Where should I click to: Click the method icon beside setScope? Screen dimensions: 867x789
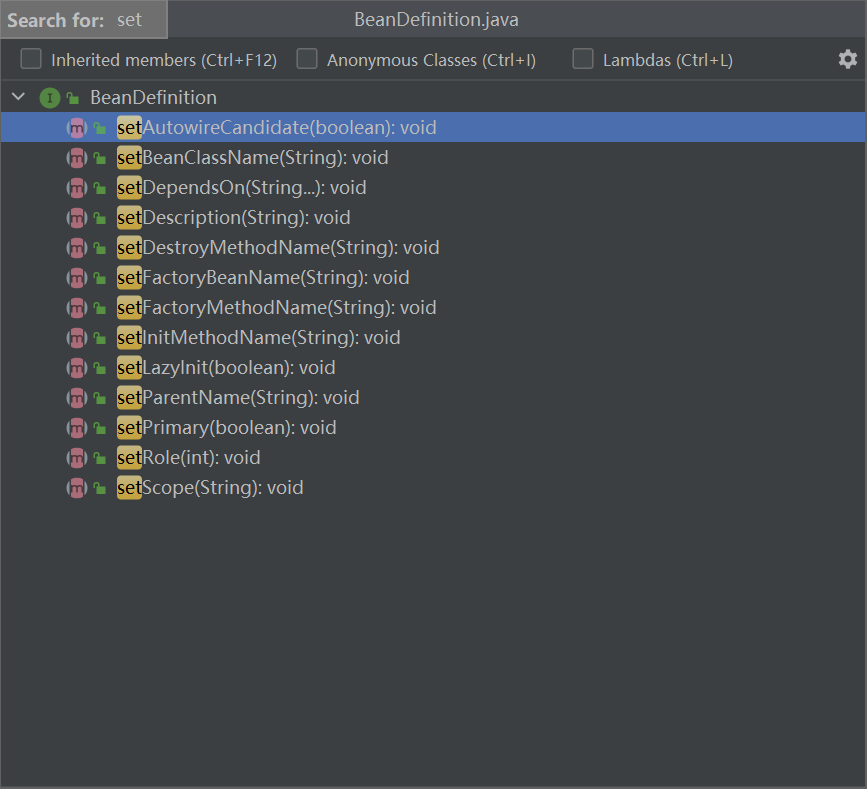pyautogui.click(x=77, y=488)
